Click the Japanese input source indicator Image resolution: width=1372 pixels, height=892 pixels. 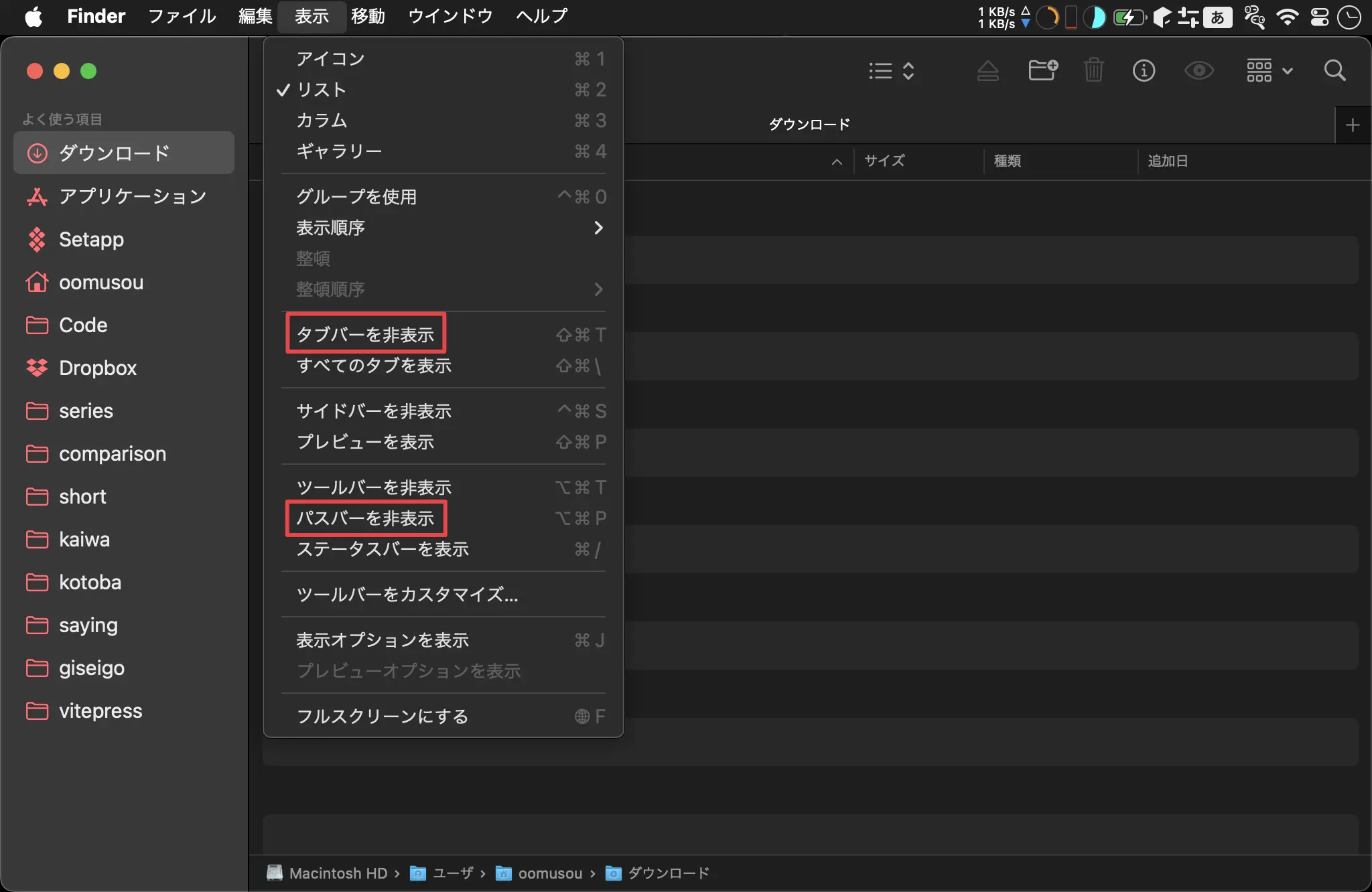coord(1217,17)
